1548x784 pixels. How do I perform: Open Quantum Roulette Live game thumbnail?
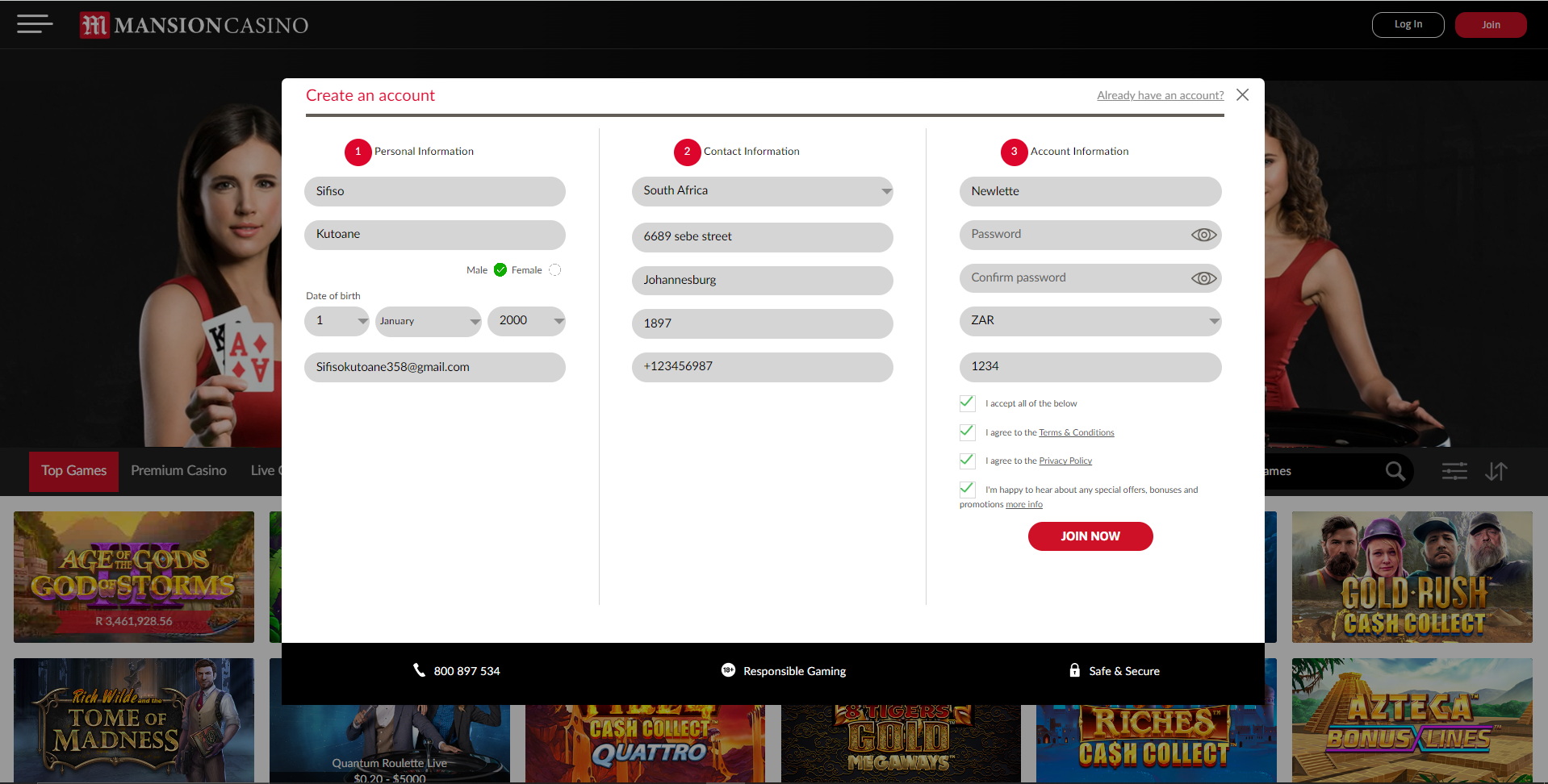(390, 744)
